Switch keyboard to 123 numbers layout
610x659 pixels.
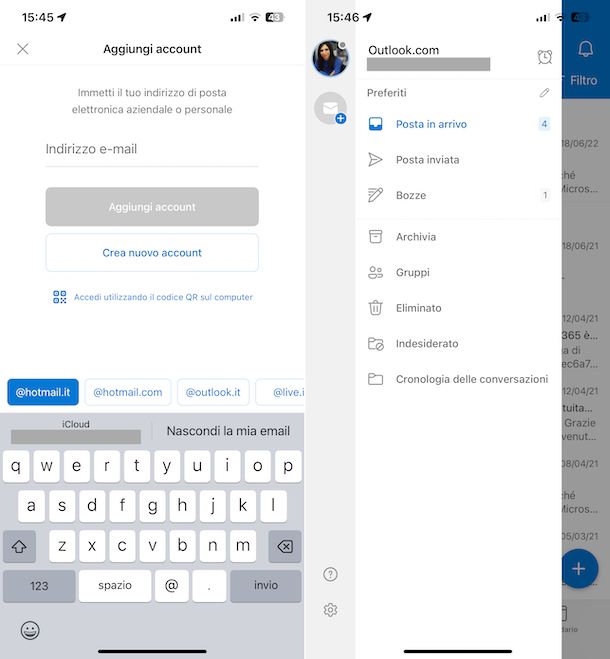(x=39, y=585)
